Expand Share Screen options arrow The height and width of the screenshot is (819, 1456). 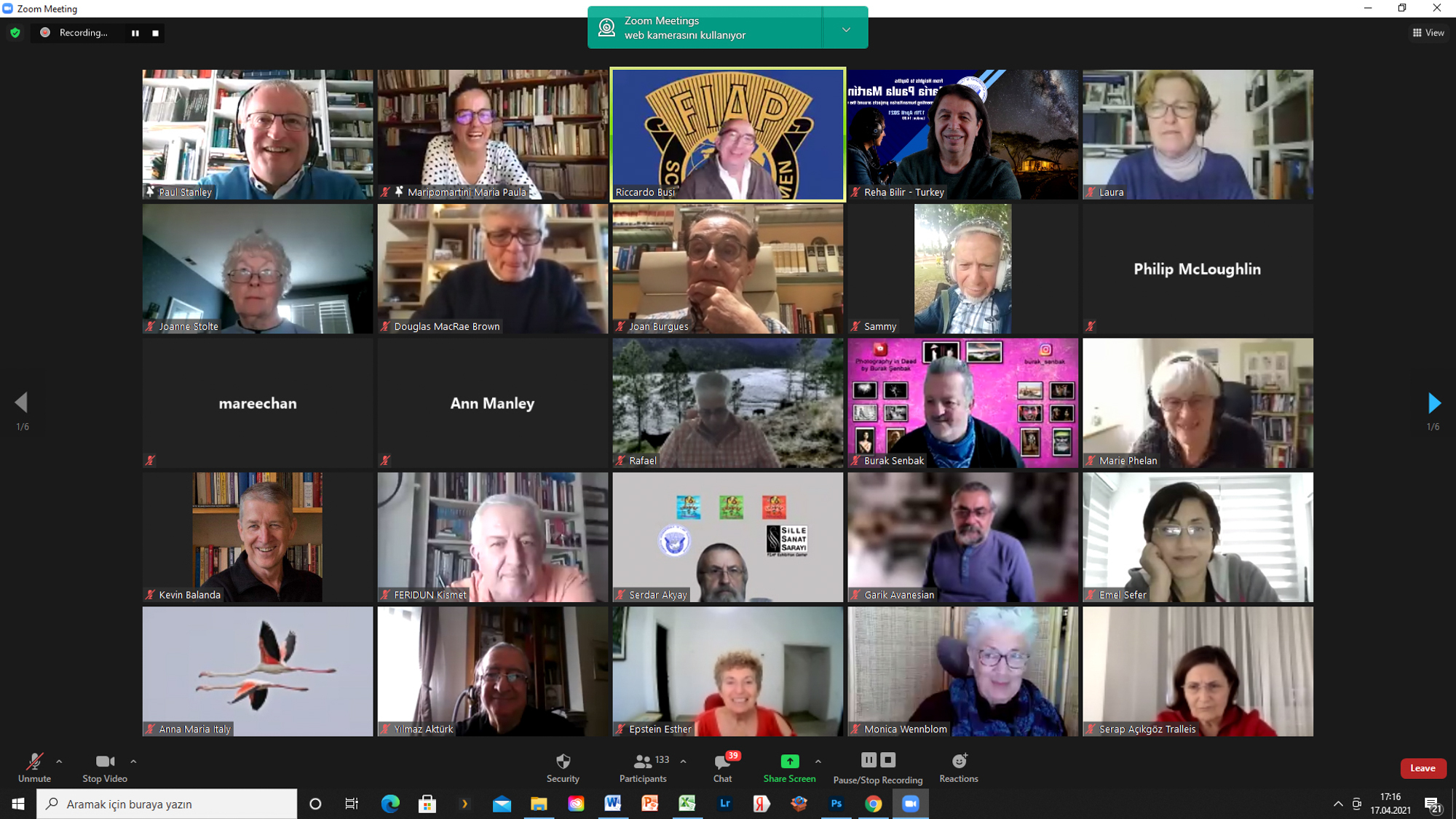click(818, 761)
